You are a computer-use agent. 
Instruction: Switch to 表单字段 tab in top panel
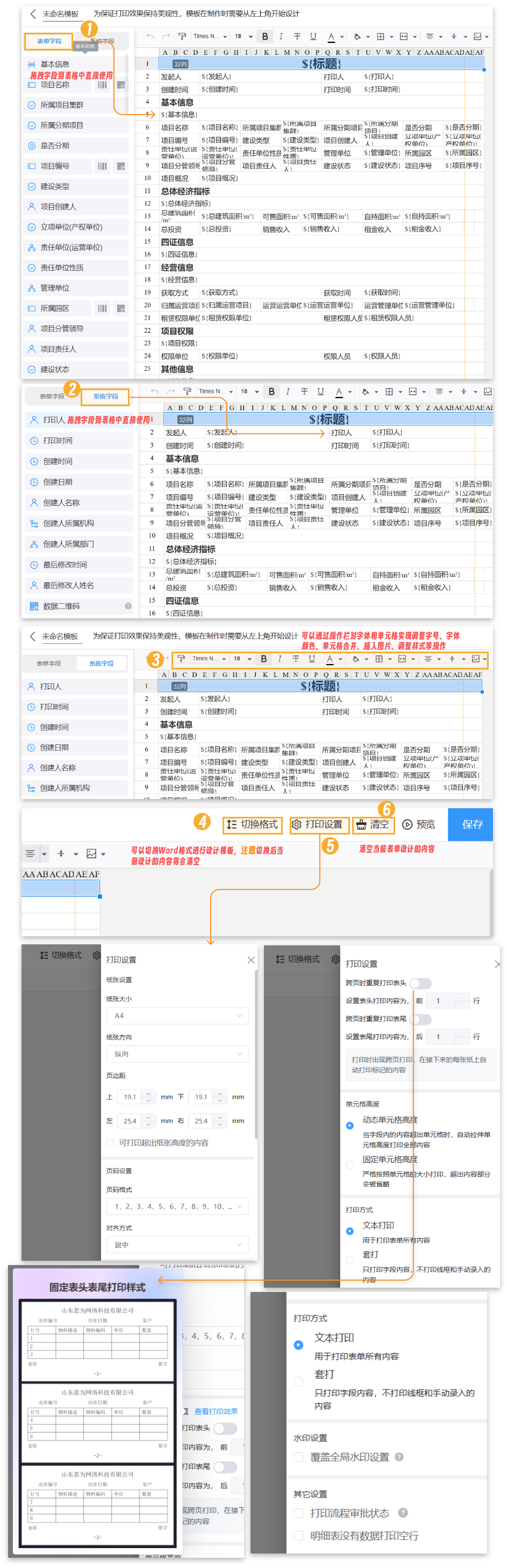tap(49, 41)
